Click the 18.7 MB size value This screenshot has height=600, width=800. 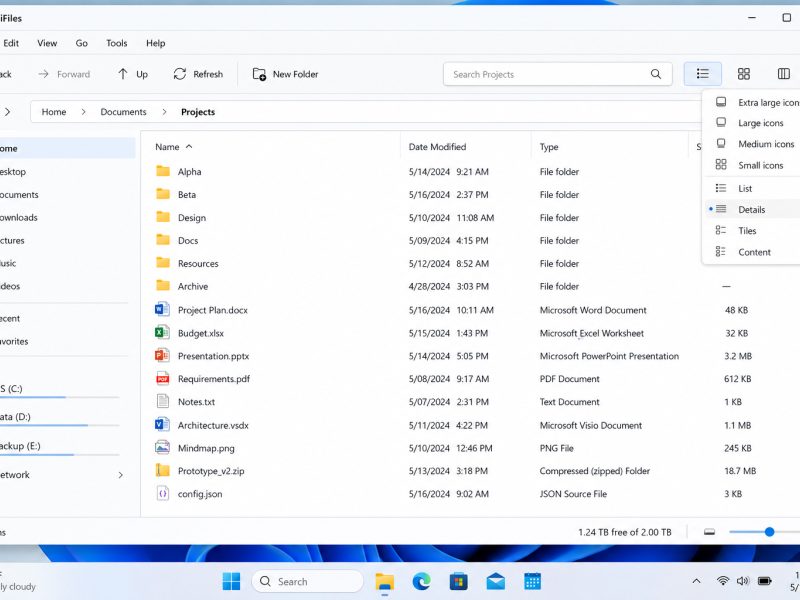pos(740,471)
